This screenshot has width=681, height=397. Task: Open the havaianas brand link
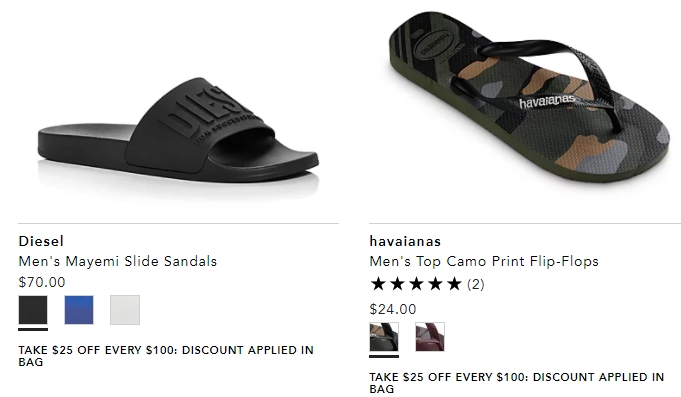click(x=405, y=241)
